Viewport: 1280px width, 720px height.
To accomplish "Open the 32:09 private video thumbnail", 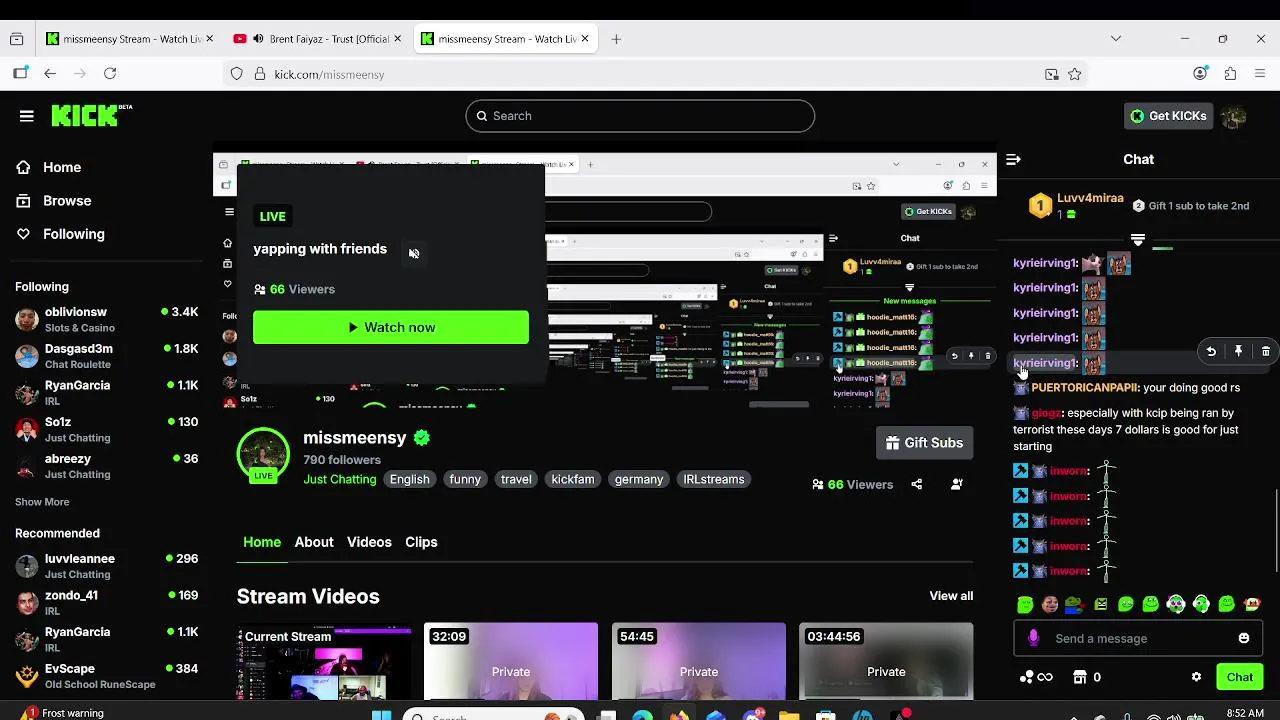I will (x=511, y=661).
